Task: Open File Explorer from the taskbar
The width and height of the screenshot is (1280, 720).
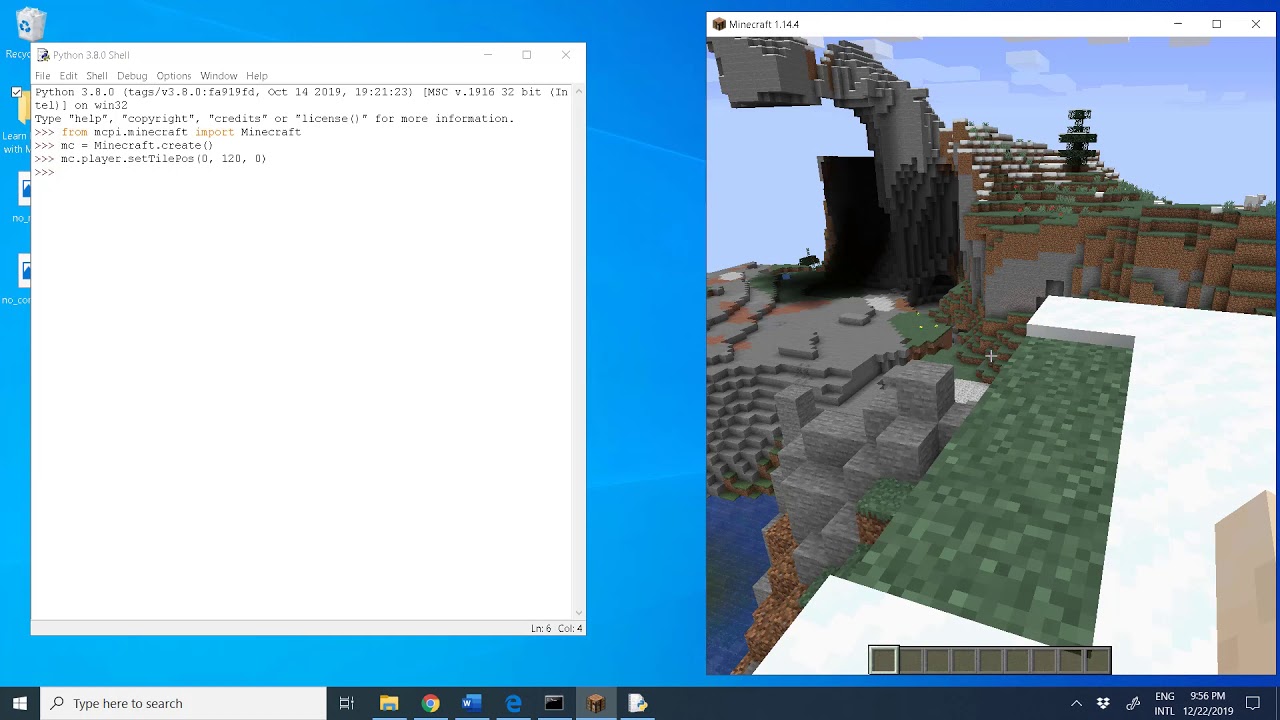Action: (389, 703)
